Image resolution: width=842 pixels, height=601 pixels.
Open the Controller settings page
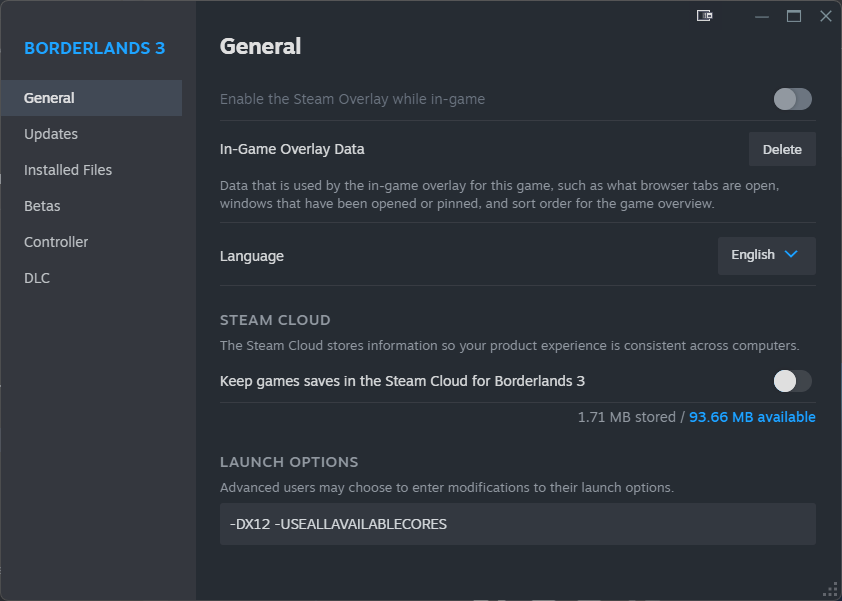coord(56,242)
